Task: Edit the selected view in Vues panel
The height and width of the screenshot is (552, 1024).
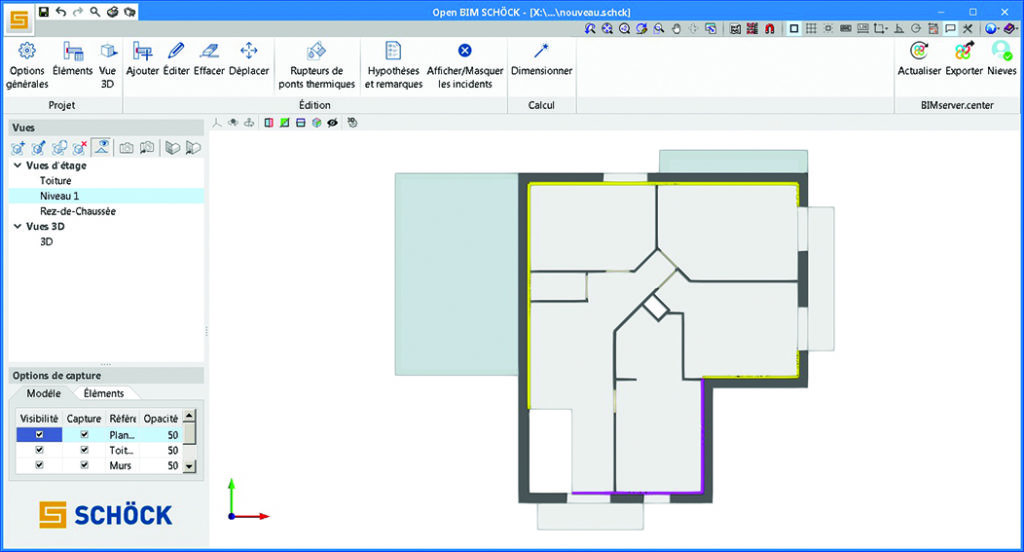Action: pyautogui.click(x=39, y=148)
